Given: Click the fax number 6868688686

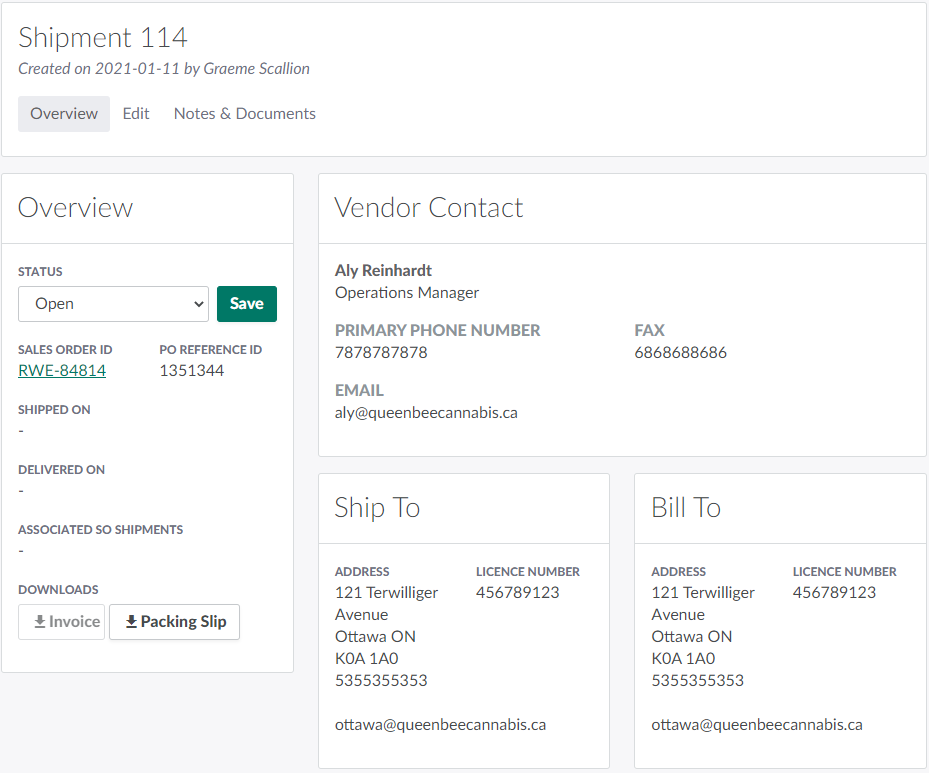Looking at the screenshot, I should [680, 353].
